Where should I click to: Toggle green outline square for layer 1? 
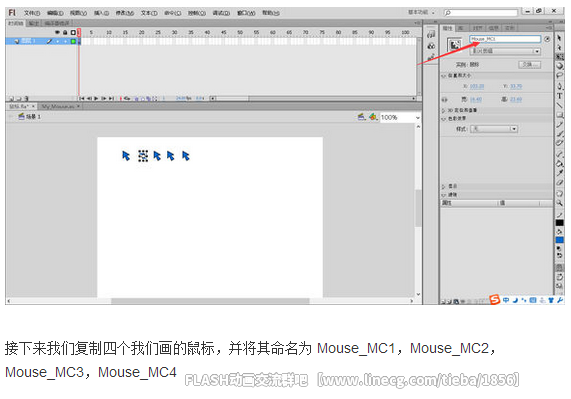coord(73,41)
